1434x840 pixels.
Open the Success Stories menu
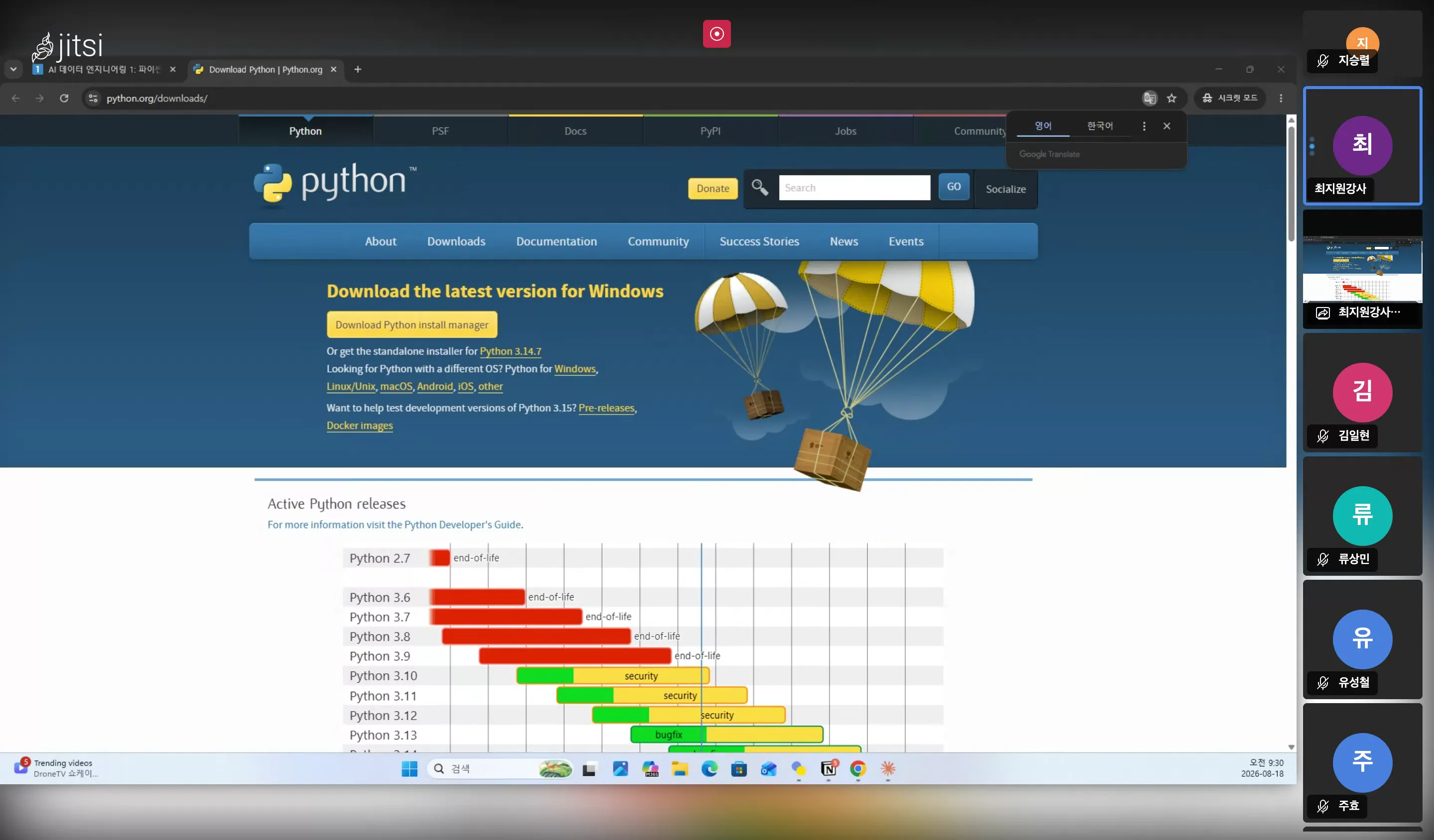[759, 242]
